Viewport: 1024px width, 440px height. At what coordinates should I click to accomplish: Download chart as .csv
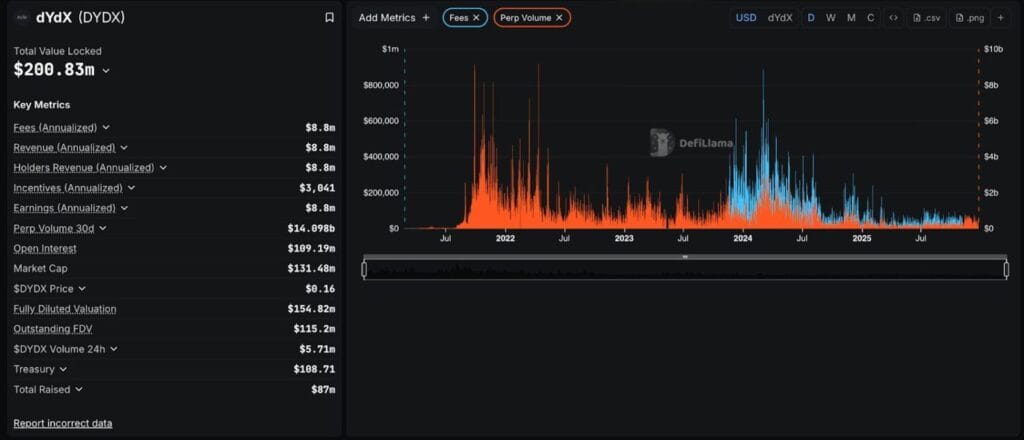coord(926,18)
